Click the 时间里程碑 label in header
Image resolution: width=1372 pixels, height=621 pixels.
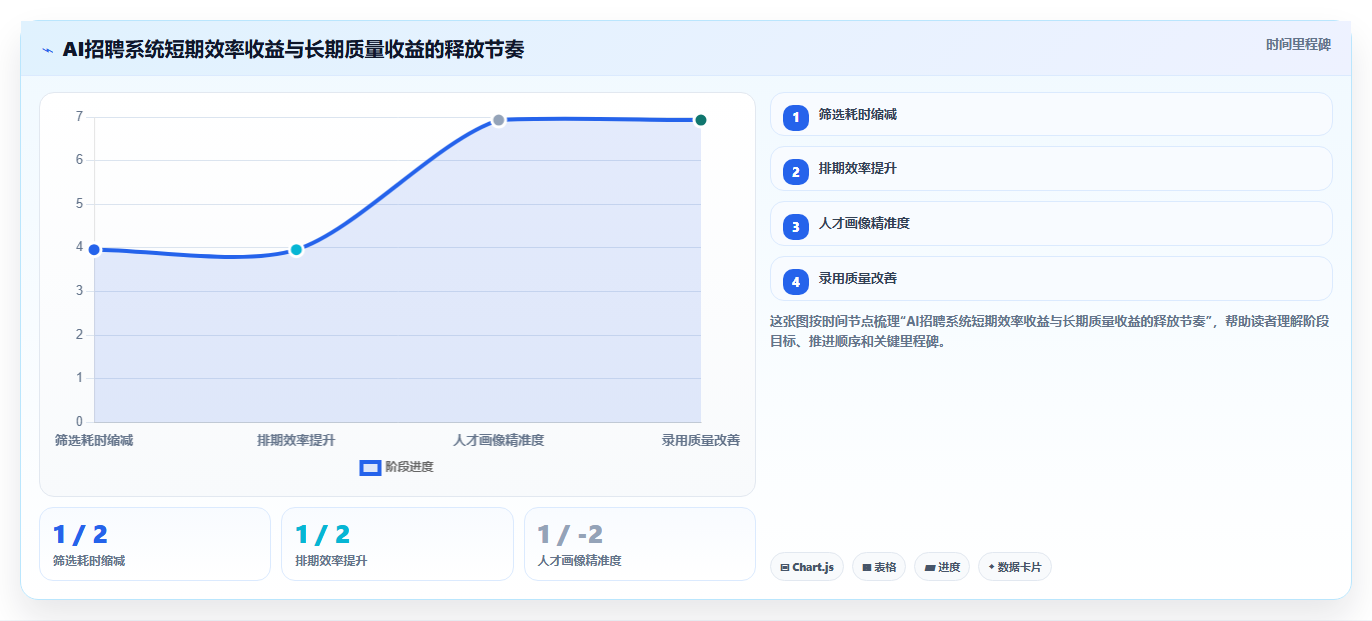pyautogui.click(x=1298, y=44)
